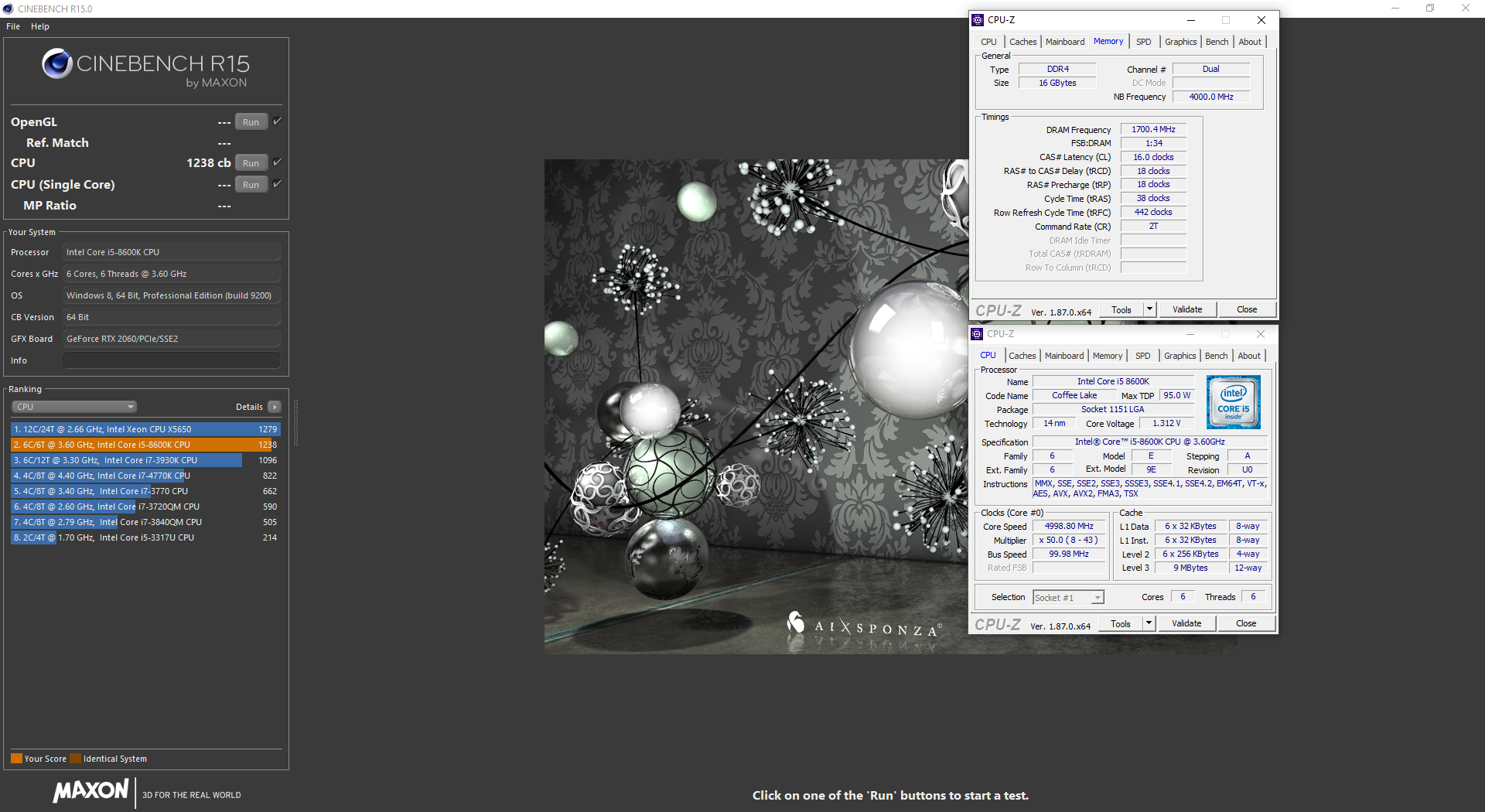This screenshot has height=812, width=1485.
Task: Click Close button in lower CPU-Z window
Action: 1246,623
